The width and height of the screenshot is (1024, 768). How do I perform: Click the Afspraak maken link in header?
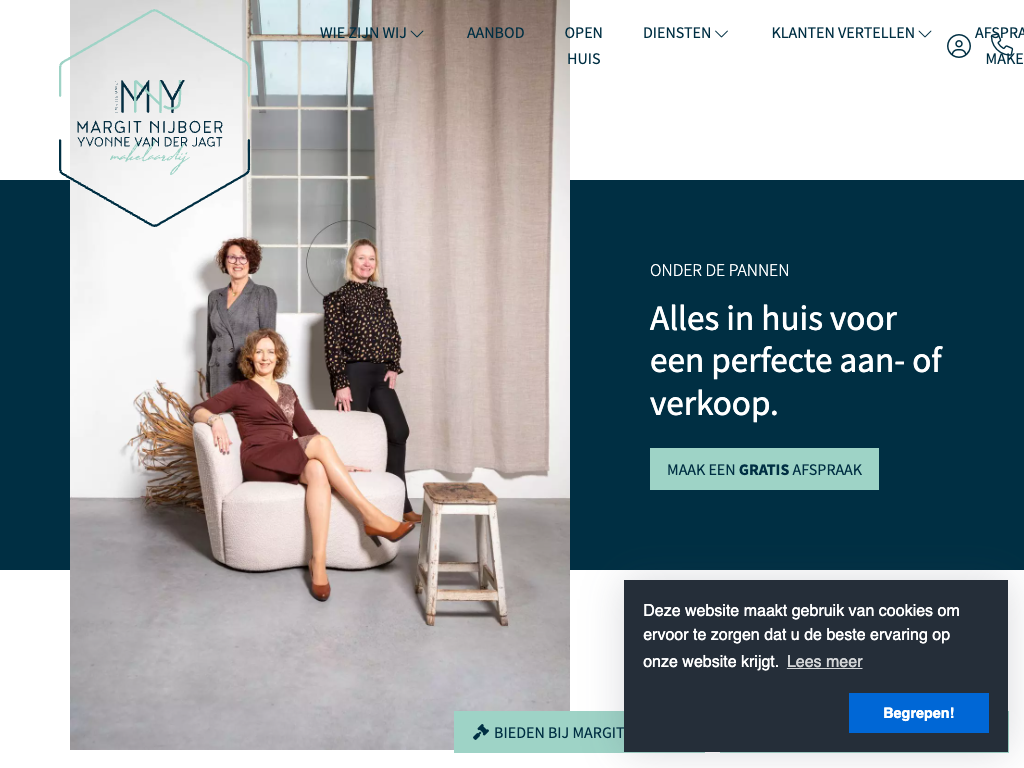999,46
